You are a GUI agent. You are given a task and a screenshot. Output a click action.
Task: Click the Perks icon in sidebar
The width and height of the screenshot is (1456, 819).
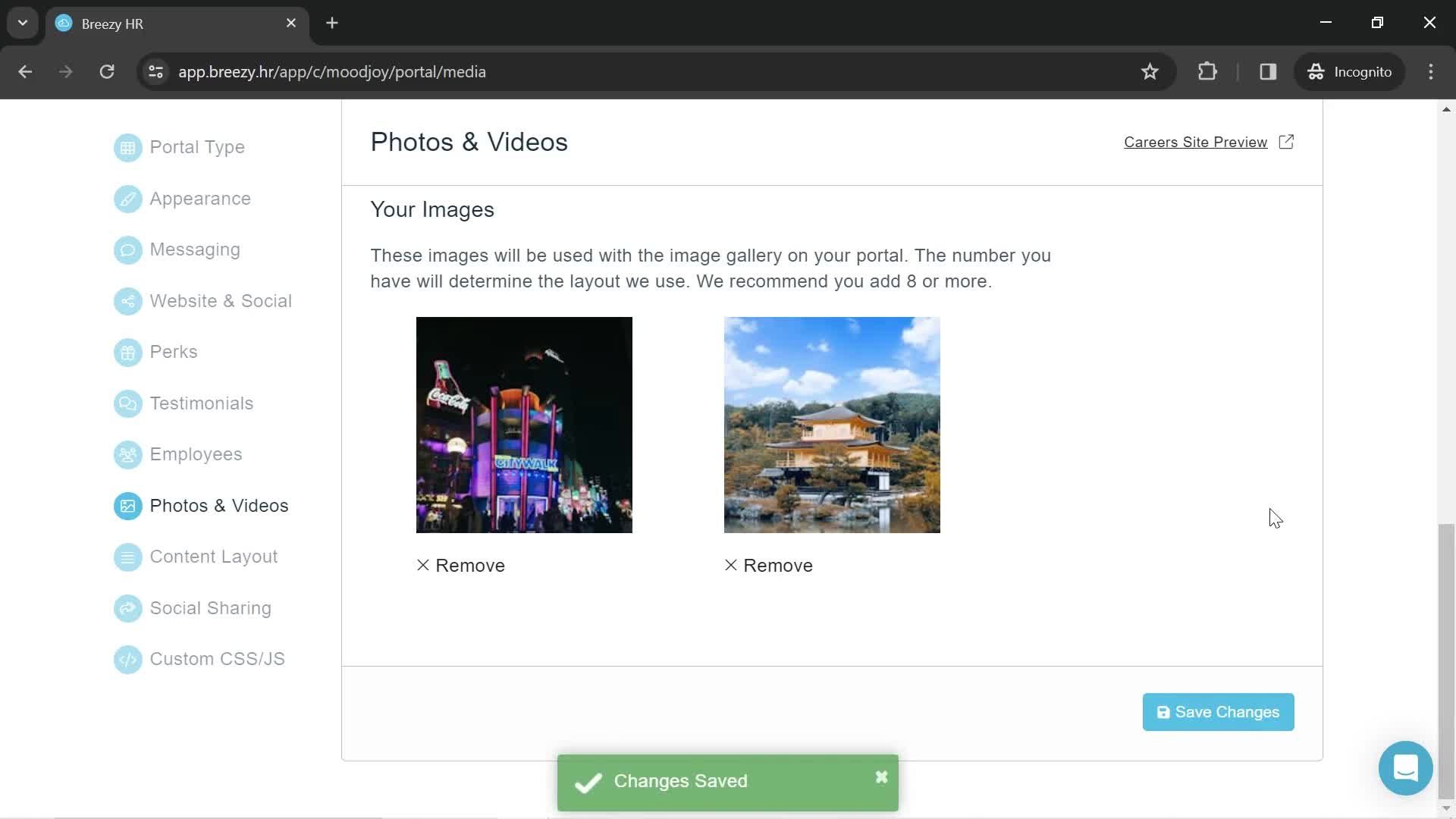point(127,352)
